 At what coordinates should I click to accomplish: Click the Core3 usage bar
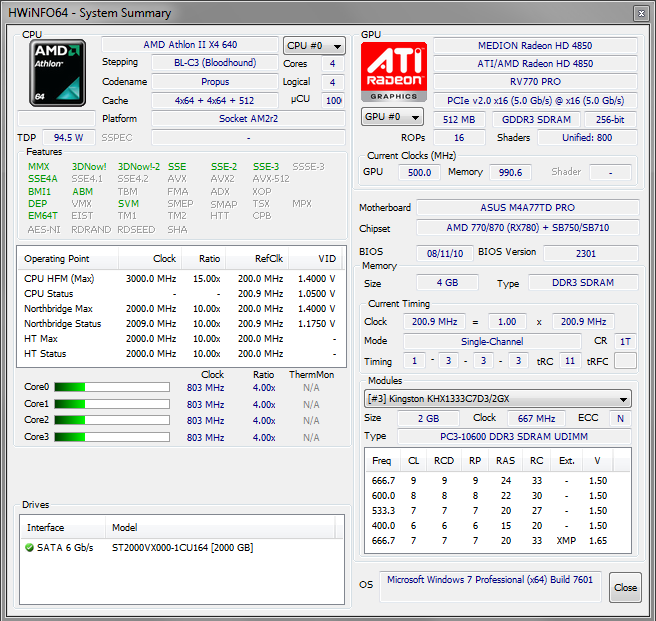[x=112, y=437]
